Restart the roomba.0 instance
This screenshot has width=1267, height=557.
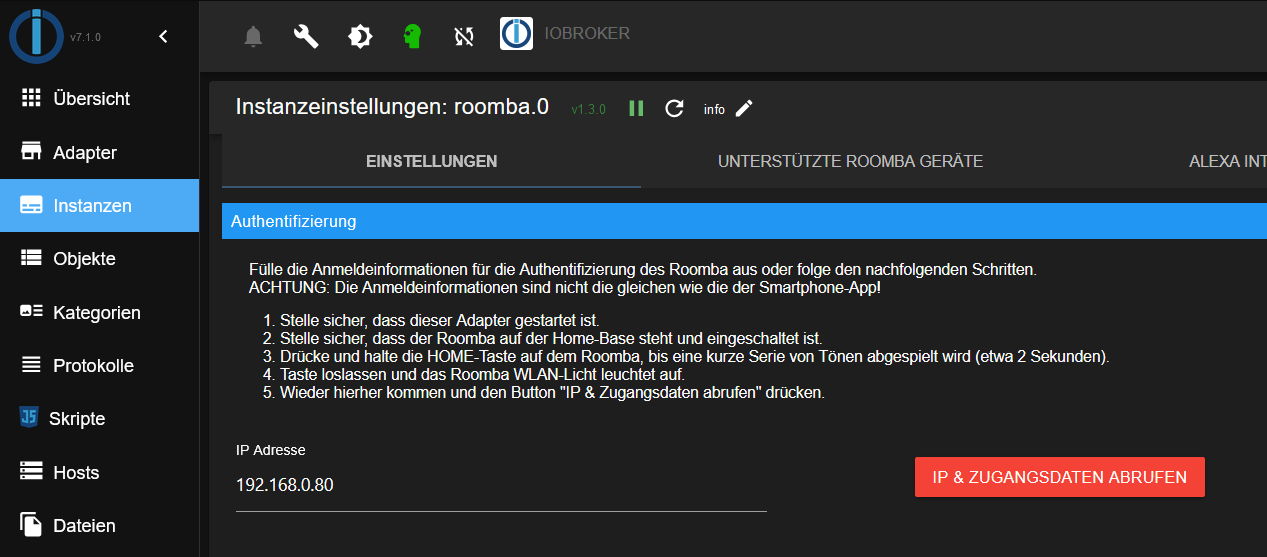coord(674,108)
